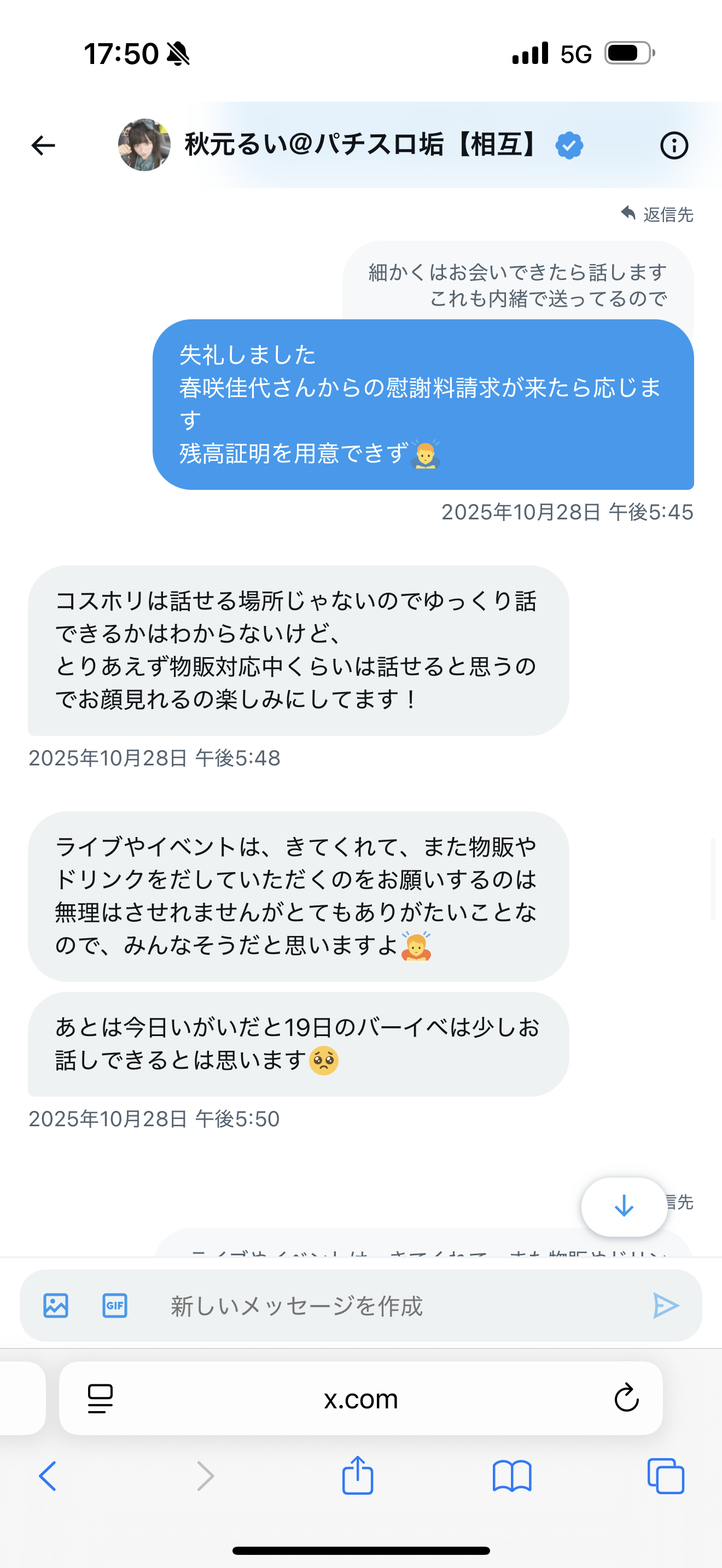Jump to latest message down-arrow button

click(624, 1206)
